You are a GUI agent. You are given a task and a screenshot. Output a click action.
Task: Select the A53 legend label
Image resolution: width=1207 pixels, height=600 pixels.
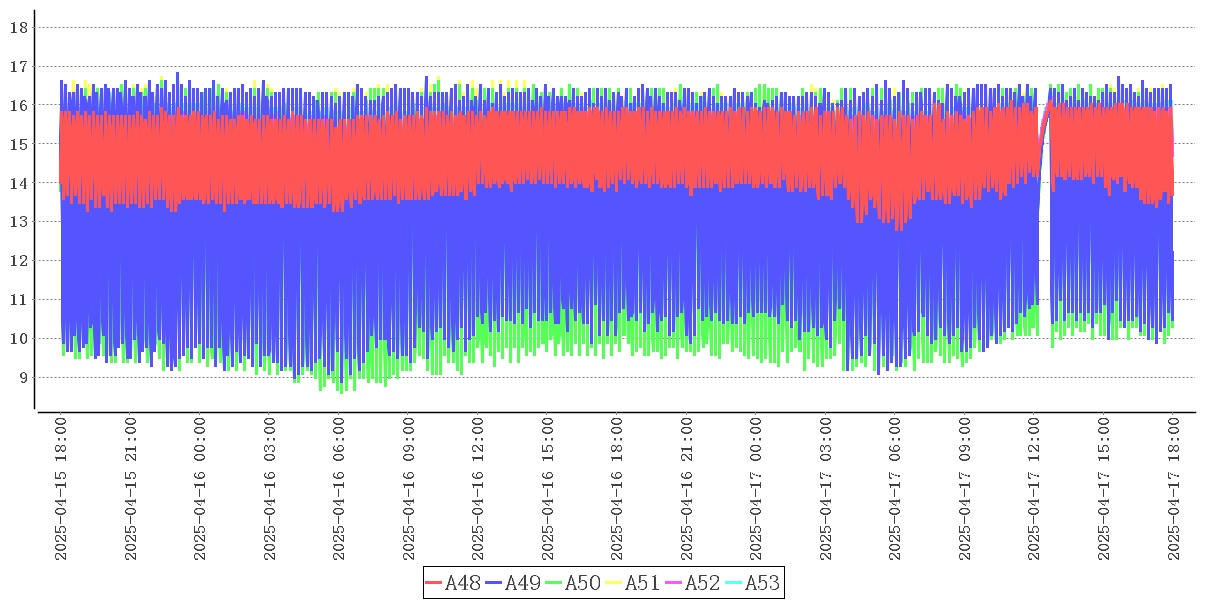pyautogui.click(x=762, y=583)
